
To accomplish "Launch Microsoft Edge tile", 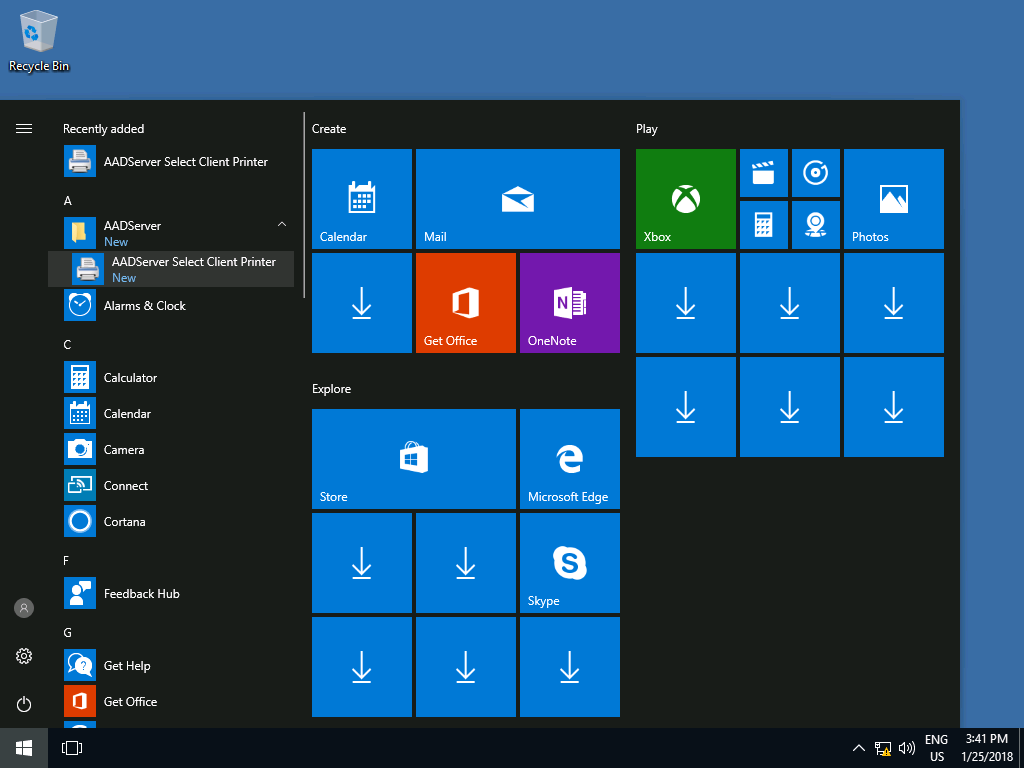I will pos(569,459).
